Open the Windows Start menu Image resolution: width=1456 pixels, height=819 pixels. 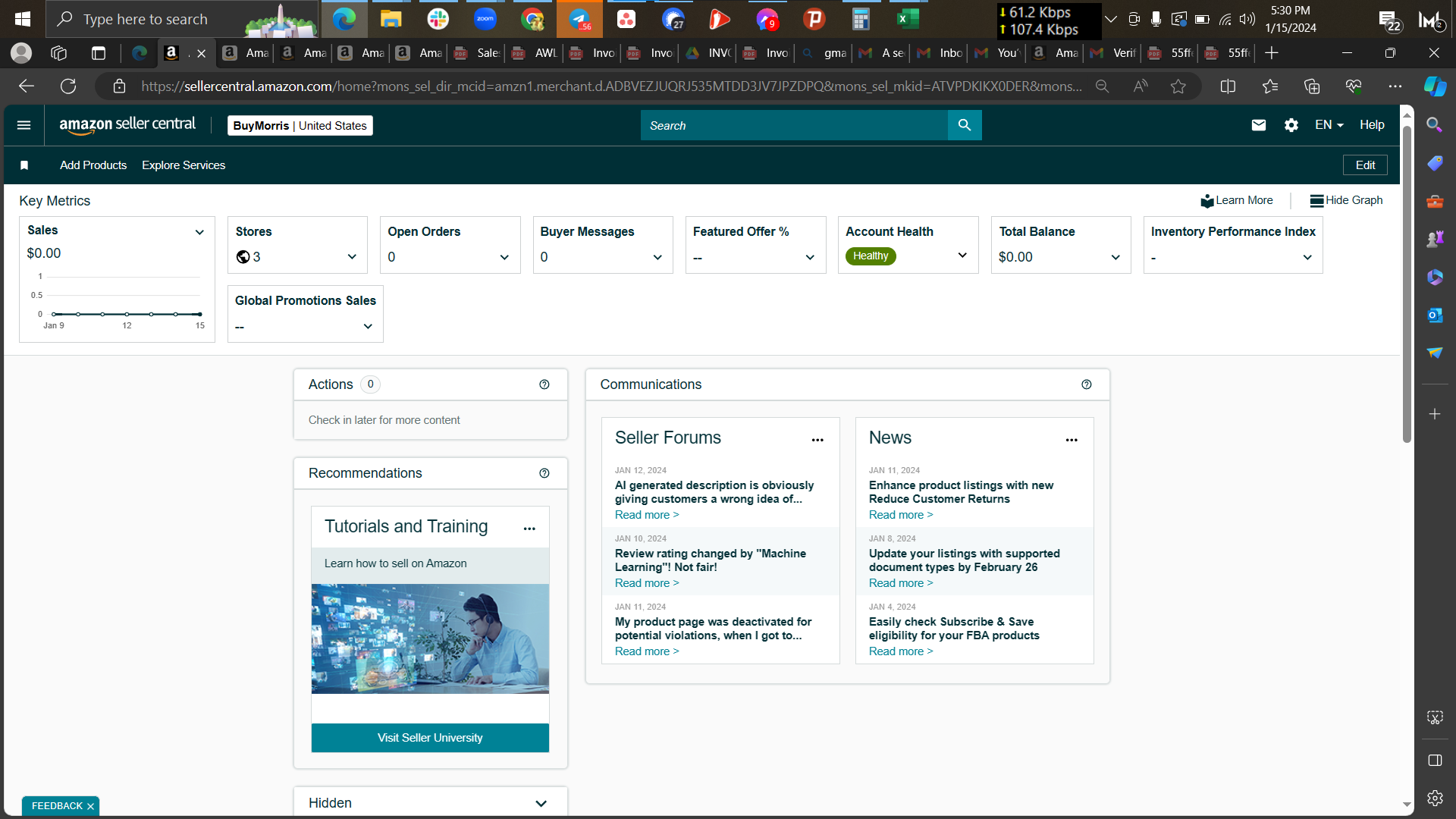point(23,19)
